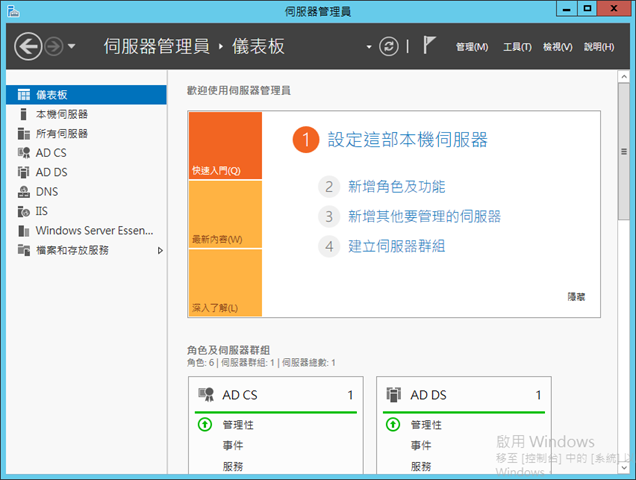Click 隱藏 to hide welcome tile

[x=576, y=297]
